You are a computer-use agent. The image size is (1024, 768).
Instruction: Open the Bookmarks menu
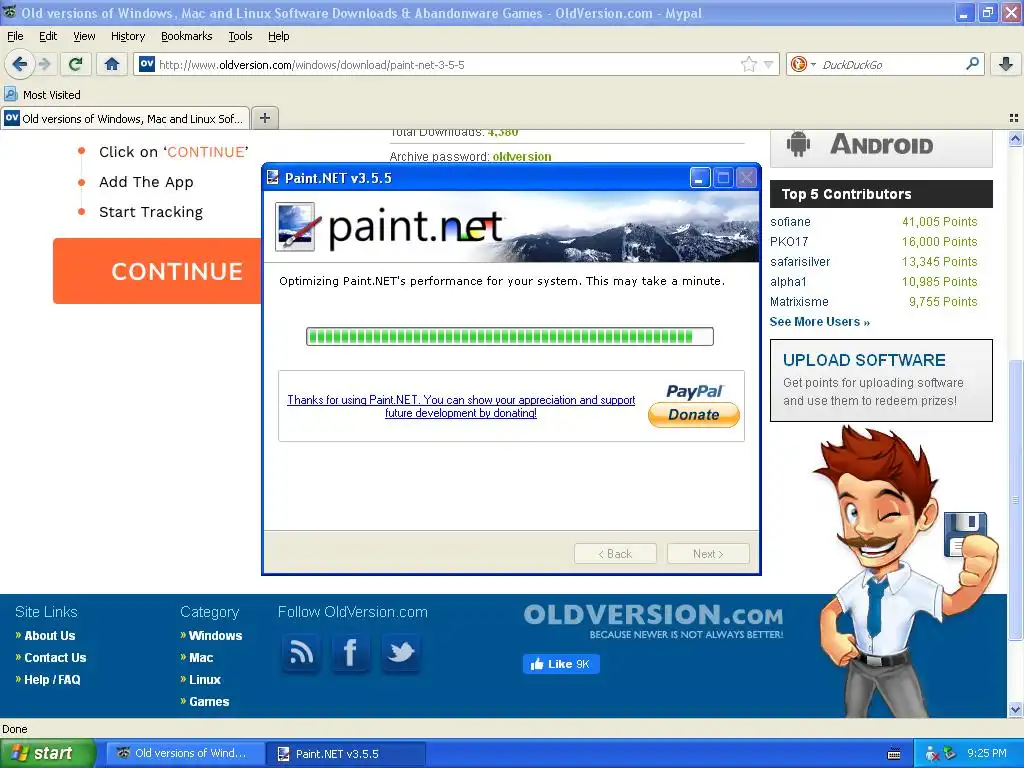tap(187, 36)
